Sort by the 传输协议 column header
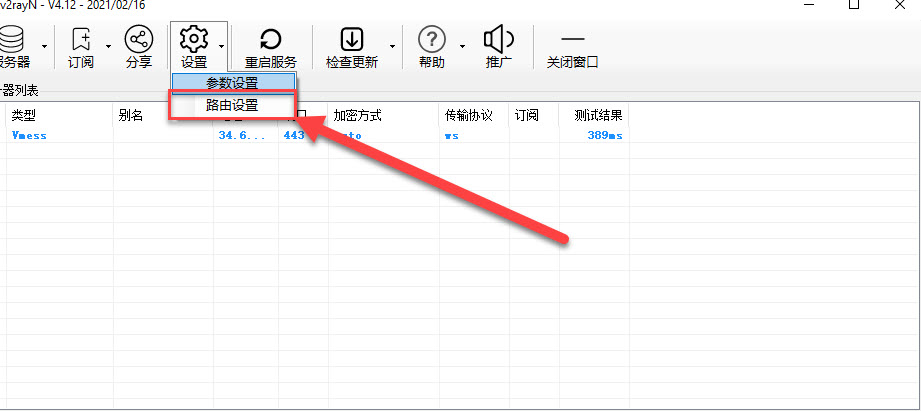The height and width of the screenshot is (411, 921). pyautogui.click(x=474, y=115)
